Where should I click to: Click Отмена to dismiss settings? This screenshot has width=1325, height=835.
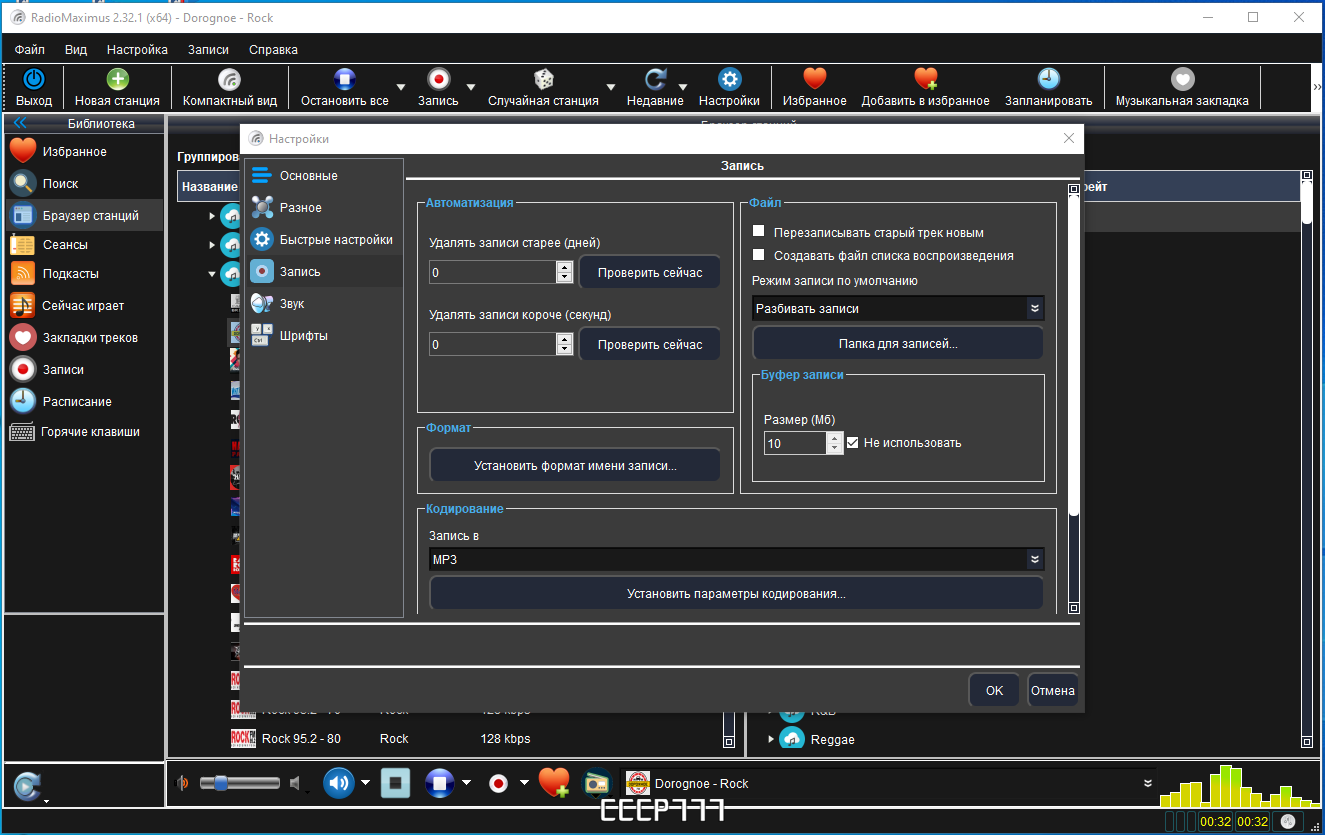[1053, 690]
